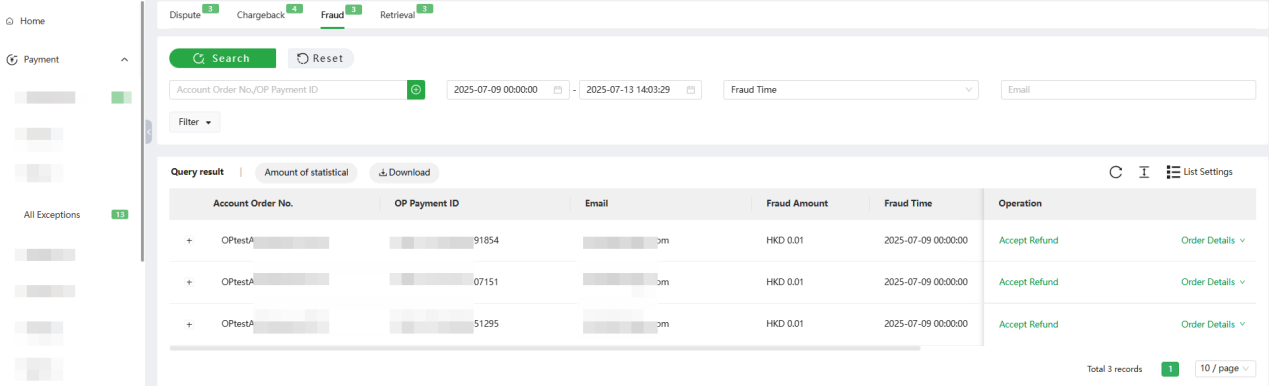Switch to the Dispute tab
1269x386 pixels.
(185, 15)
